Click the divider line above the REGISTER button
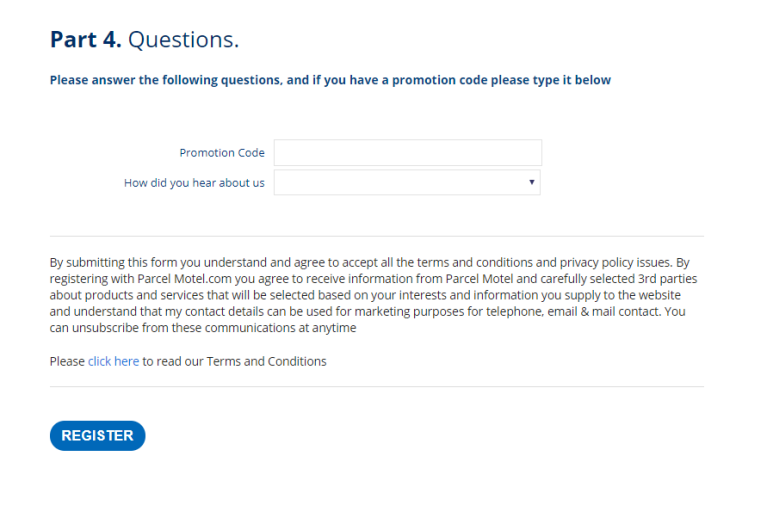 pos(377,387)
